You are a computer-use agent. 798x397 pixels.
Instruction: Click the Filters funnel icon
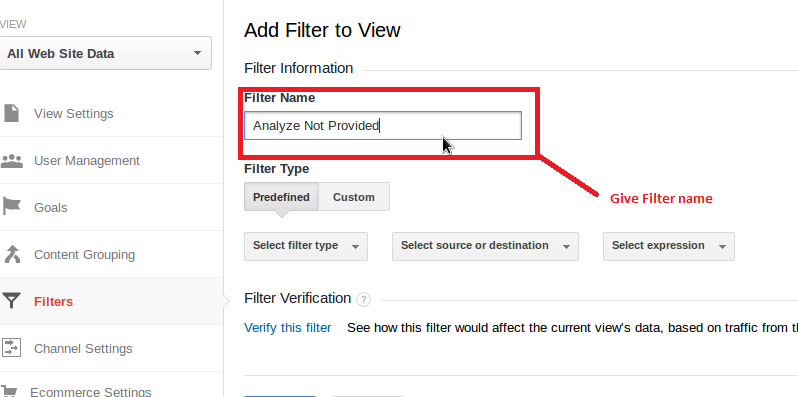pyautogui.click(x=11, y=301)
